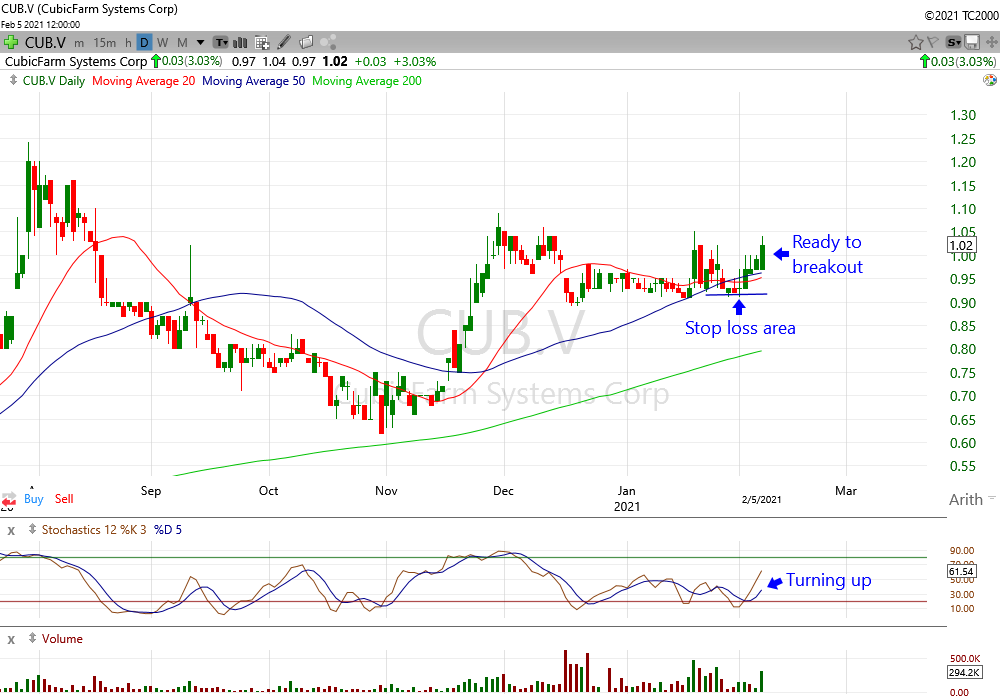This screenshot has height=700, width=1000.
Task: Click the %D 5 label
Action: click(x=167, y=530)
